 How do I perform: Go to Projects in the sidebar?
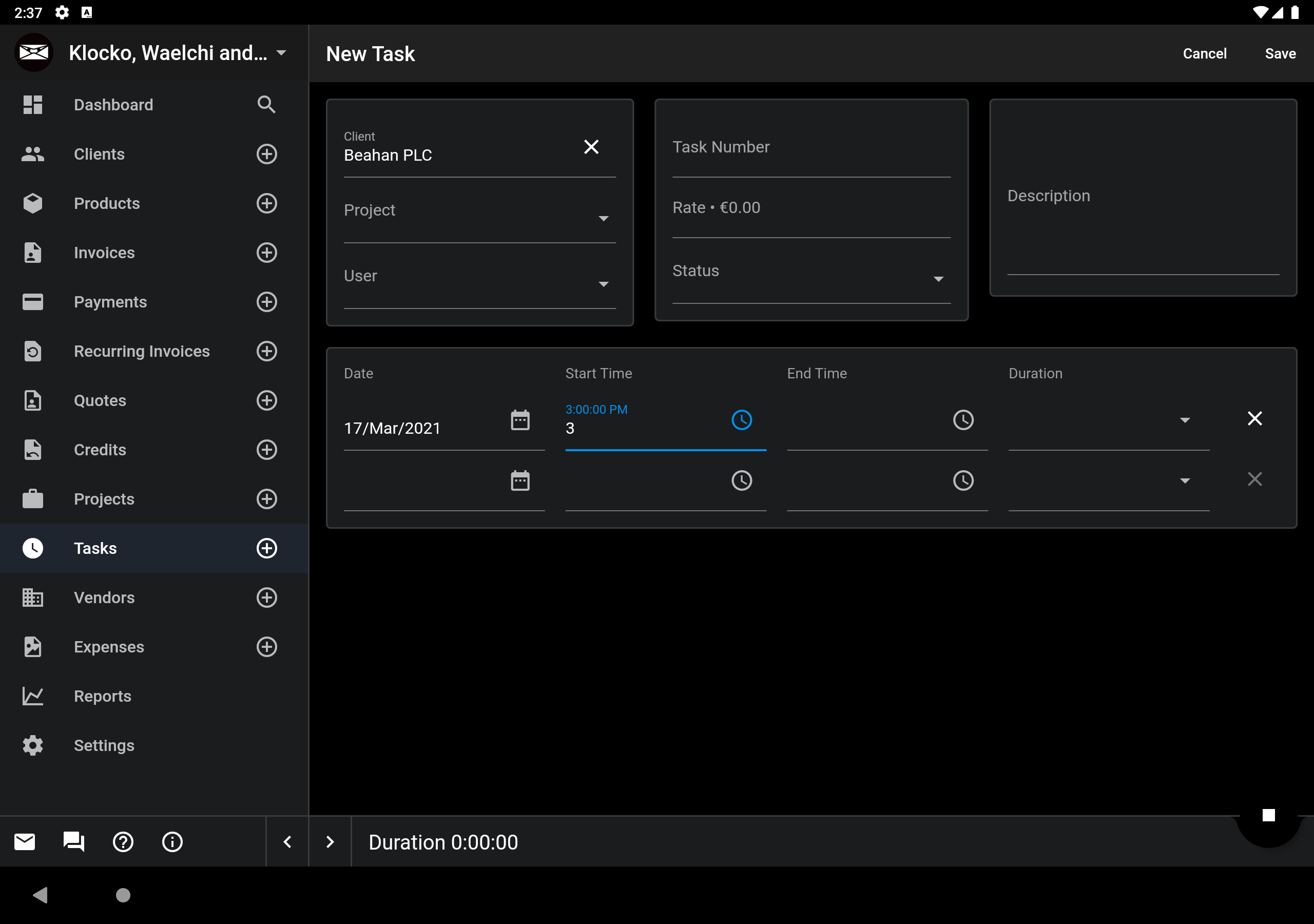point(104,498)
